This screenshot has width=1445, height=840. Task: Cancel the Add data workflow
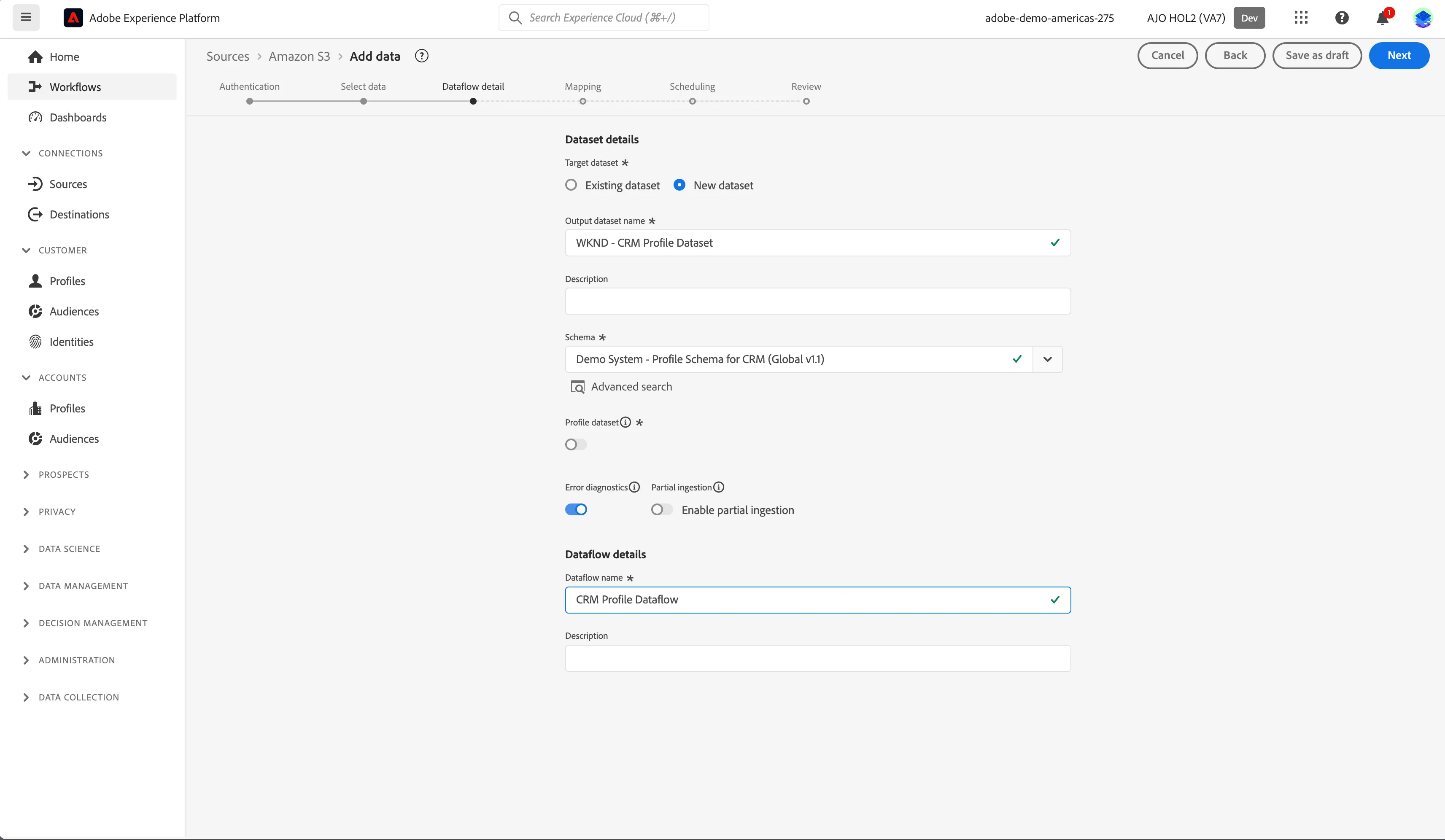click(1167, 56)
